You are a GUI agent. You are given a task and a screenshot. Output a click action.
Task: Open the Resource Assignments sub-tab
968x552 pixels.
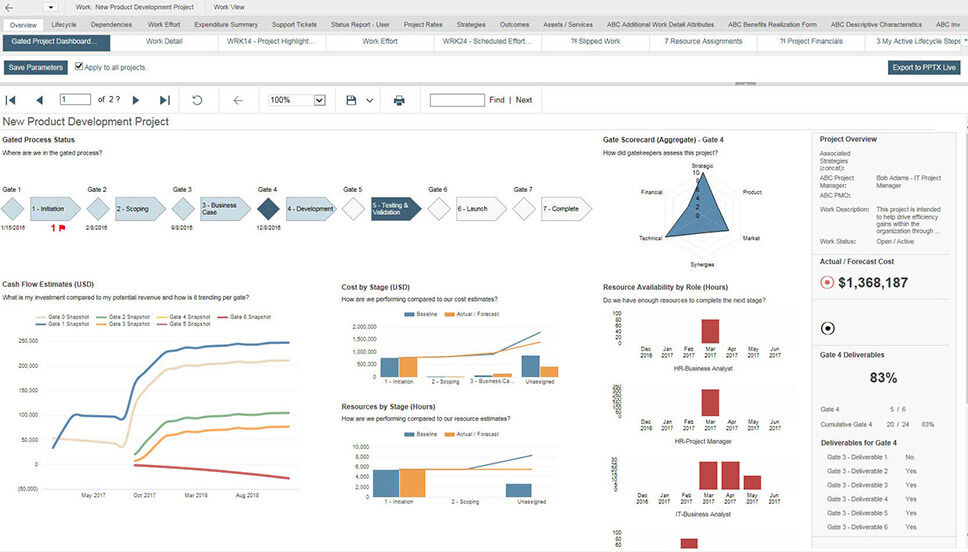(703, 41)
